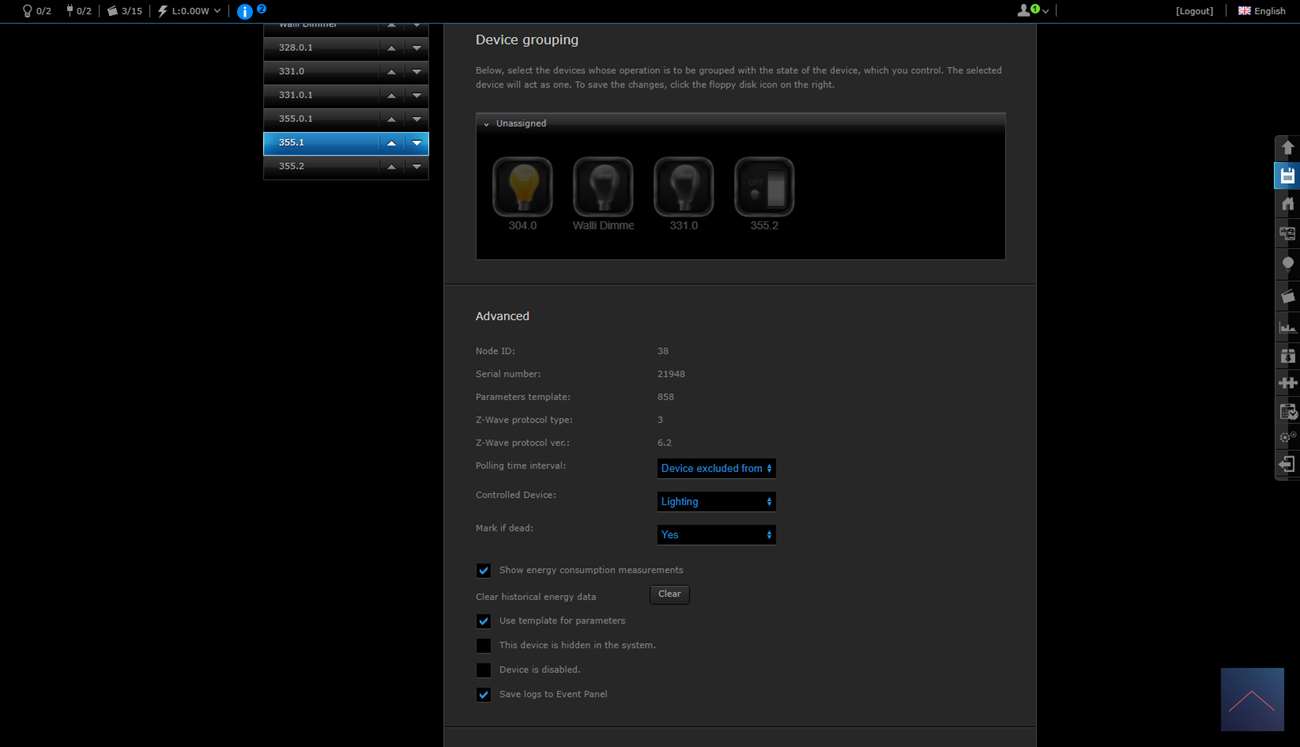
Task: Click the home icon in right sidebar
Action: [1287, 204]
